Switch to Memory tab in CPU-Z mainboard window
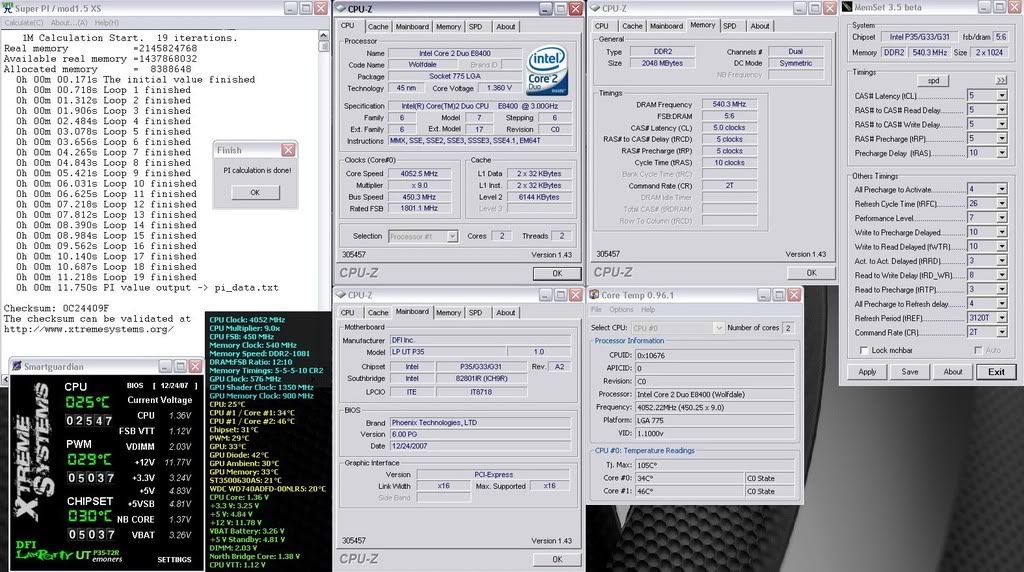Viewport: 1024px width, 572px height. point(448,313)
